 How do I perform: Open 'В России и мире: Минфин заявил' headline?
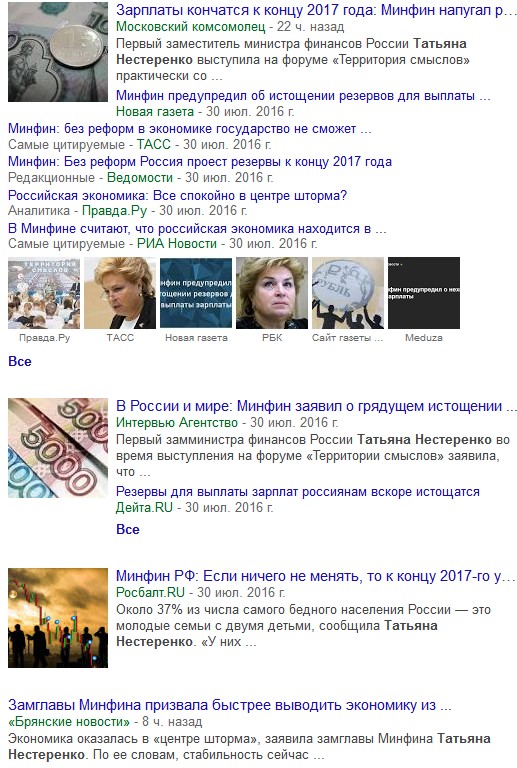316,406
